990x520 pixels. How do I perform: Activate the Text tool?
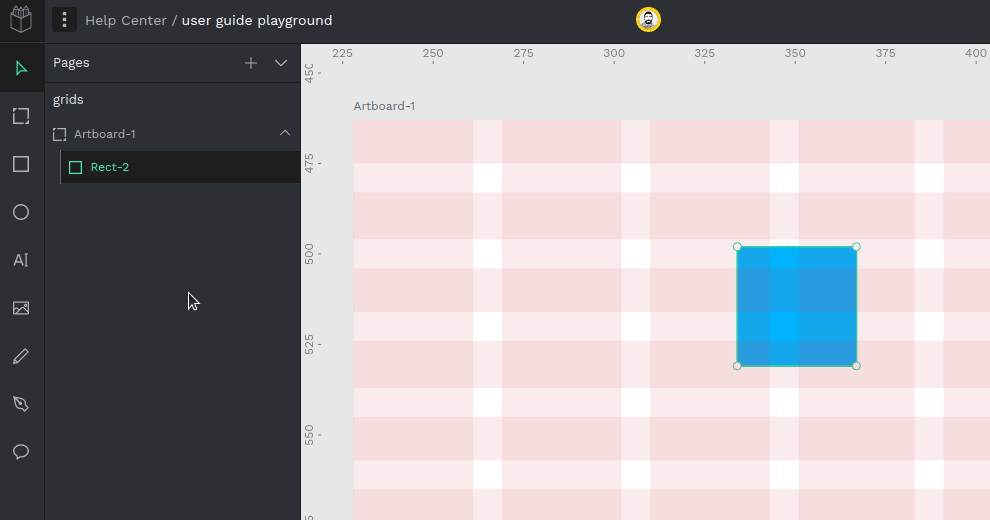pos(21,260)
